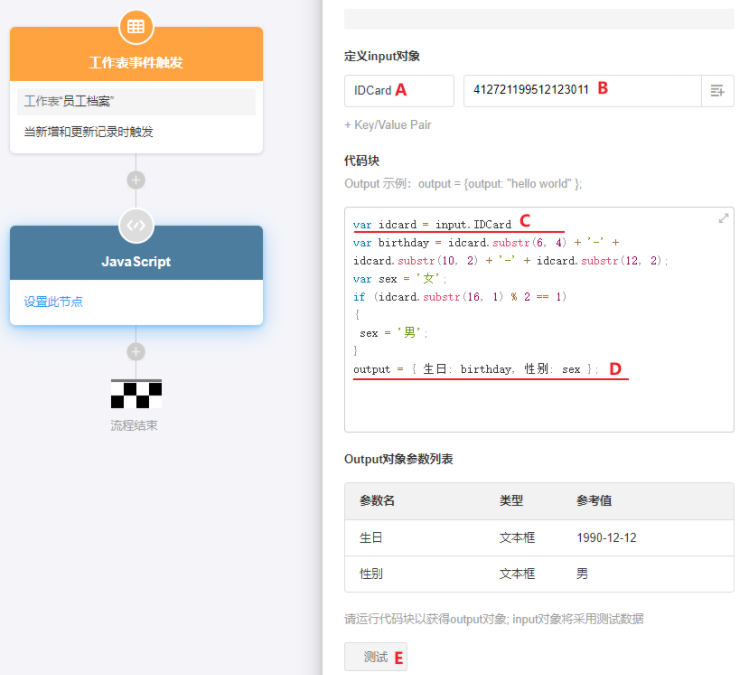Click the 参考值 column header

[x=594, y=501]
